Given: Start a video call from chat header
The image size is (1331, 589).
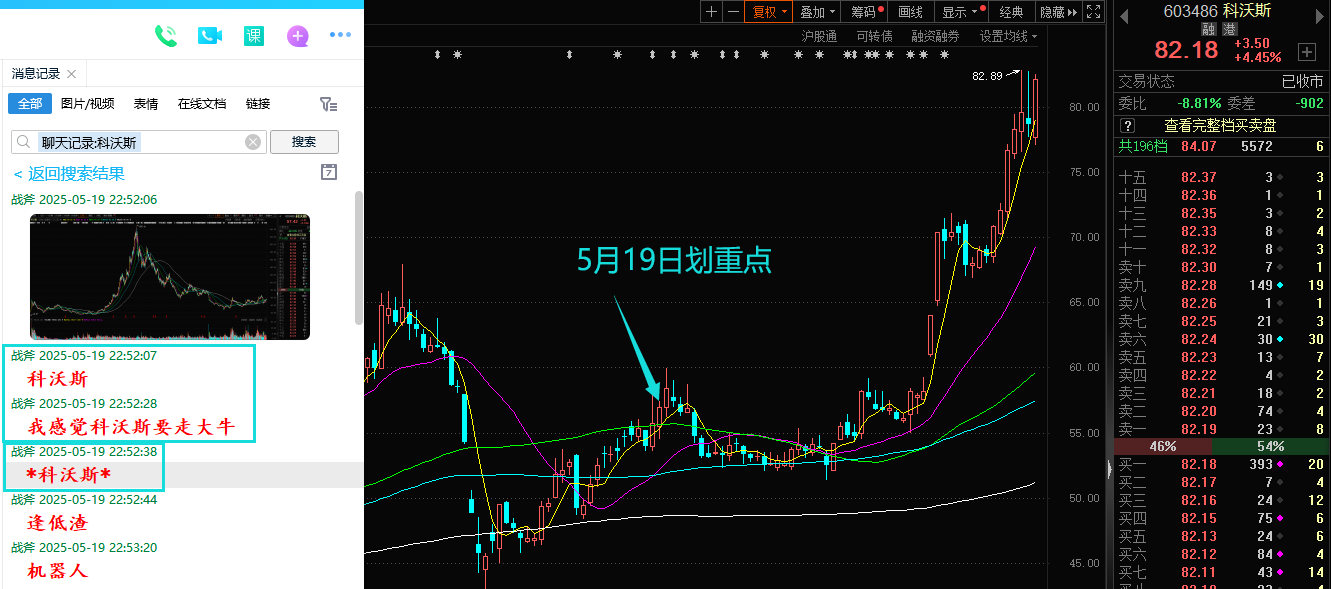Looking at the screenshot, I should pyautogui.click(x=209, y=36).
